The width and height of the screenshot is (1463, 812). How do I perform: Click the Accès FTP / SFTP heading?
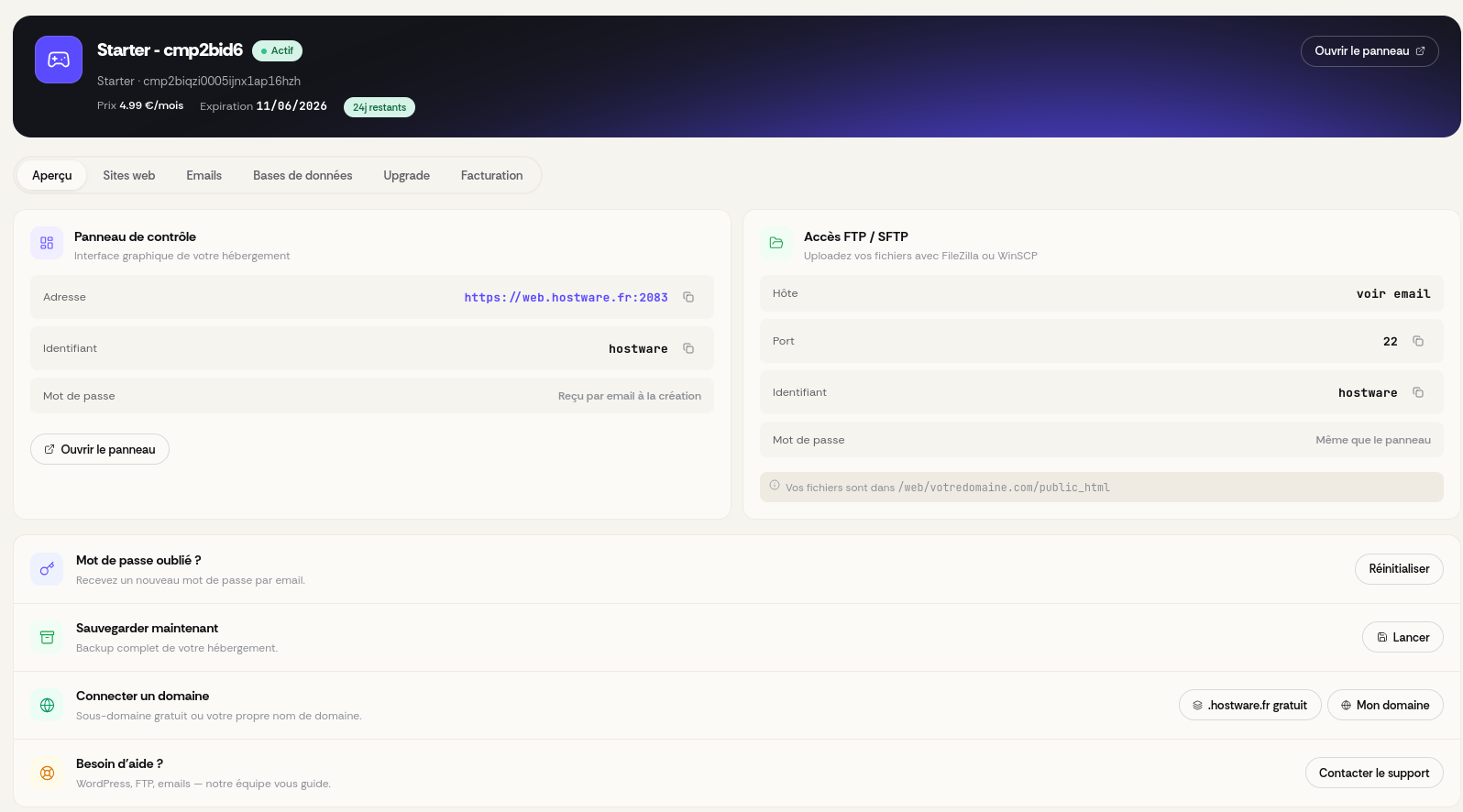pos(856,236)
